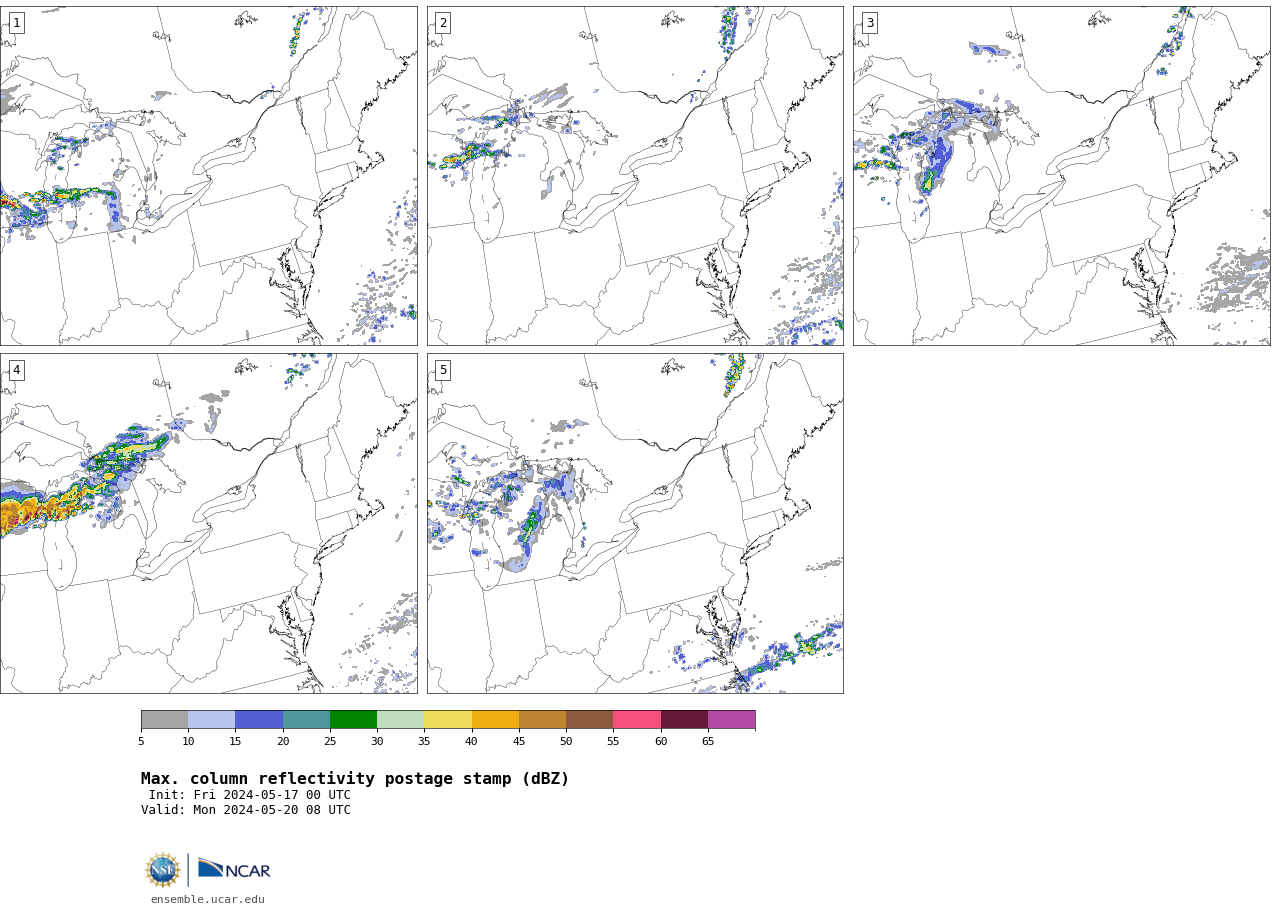Open ensemble member 4 reflectivity map
1280x910 pixels.
point(208,523)
